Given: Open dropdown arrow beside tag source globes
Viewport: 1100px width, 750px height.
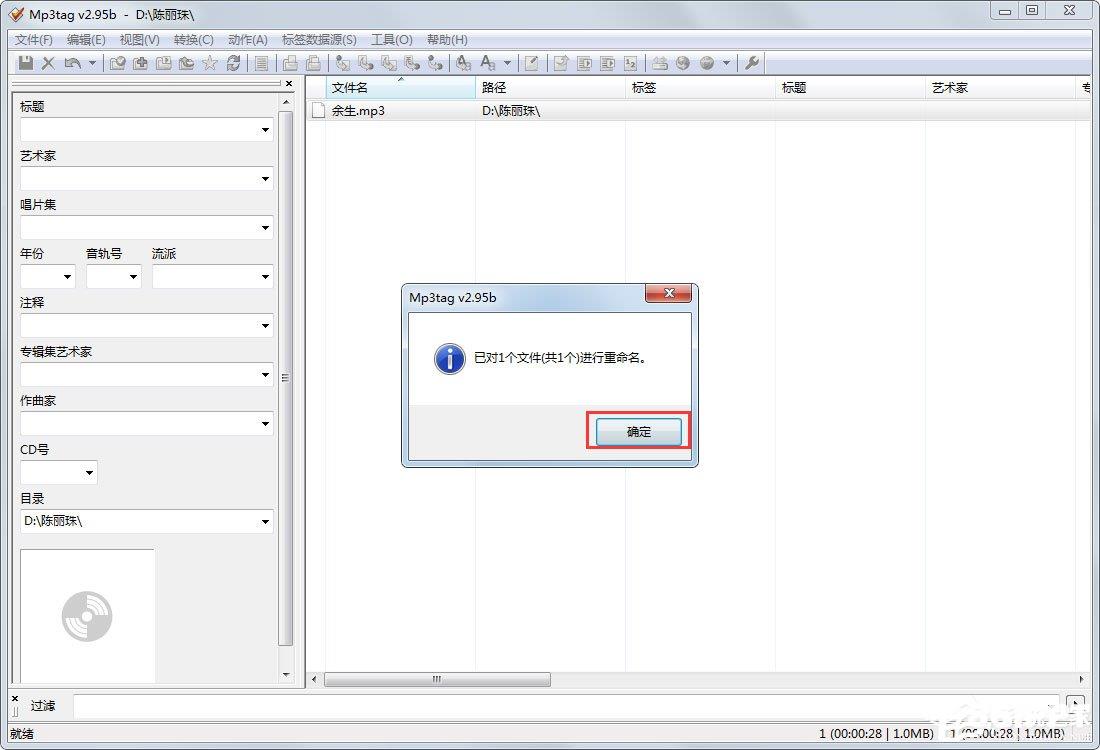Looking at the screenshot, I should (726, 63).
